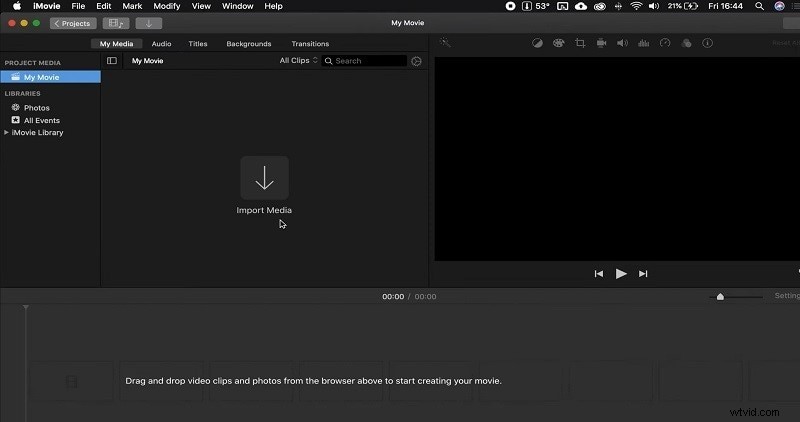The height and width of the screenshot is (422, 800).
Task: Switch to the Backgrounds tab
Action: 249,44
